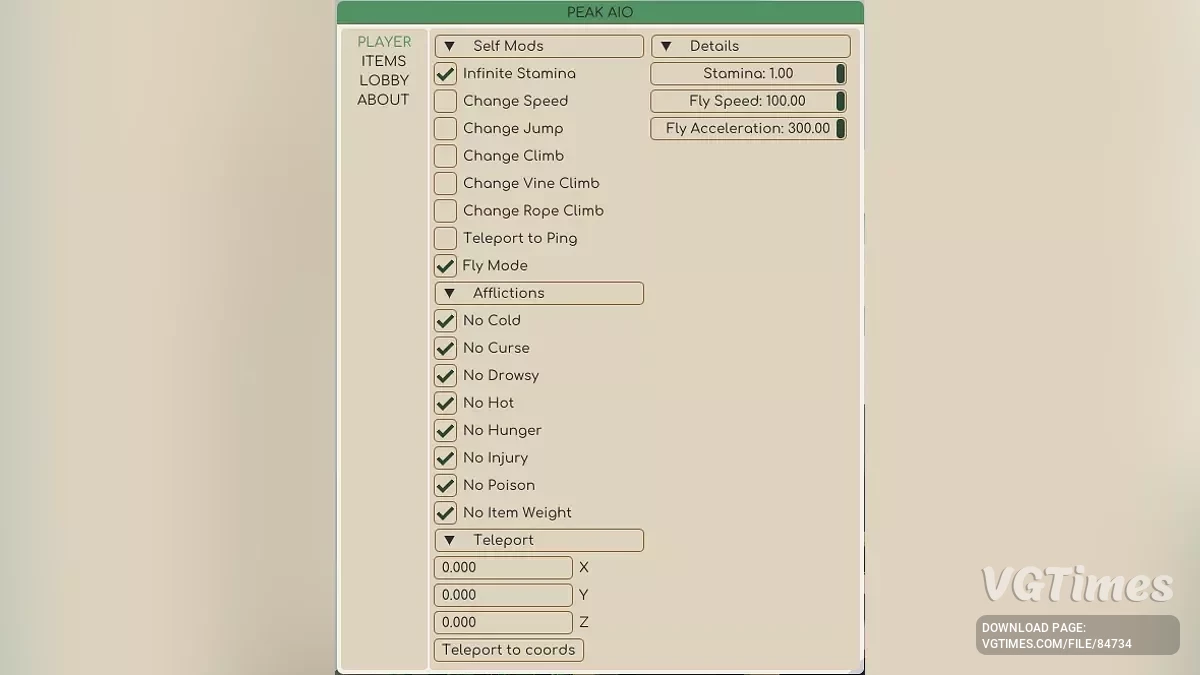Open the ITEMS tab
This screenshot has height=675, width=1200.
(x=384, y=61)
